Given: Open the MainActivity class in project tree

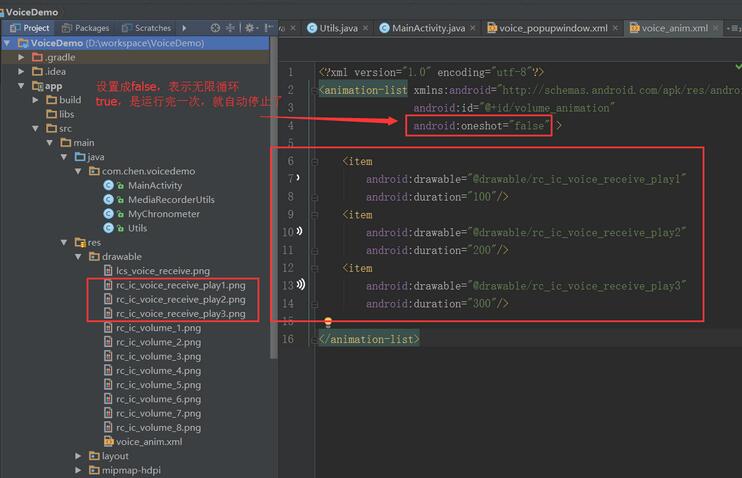Looking at the screenshot, I should [155, 185].
